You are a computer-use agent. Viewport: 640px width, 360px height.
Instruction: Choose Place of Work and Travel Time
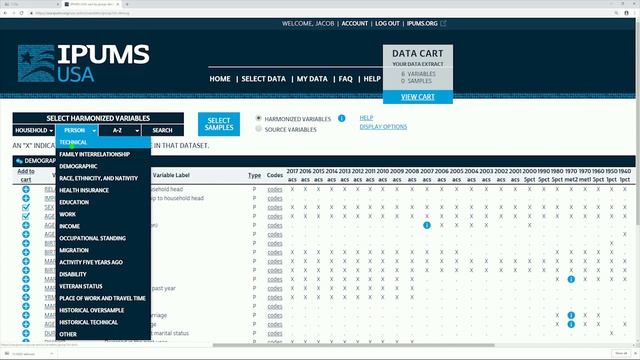point(103,298)
